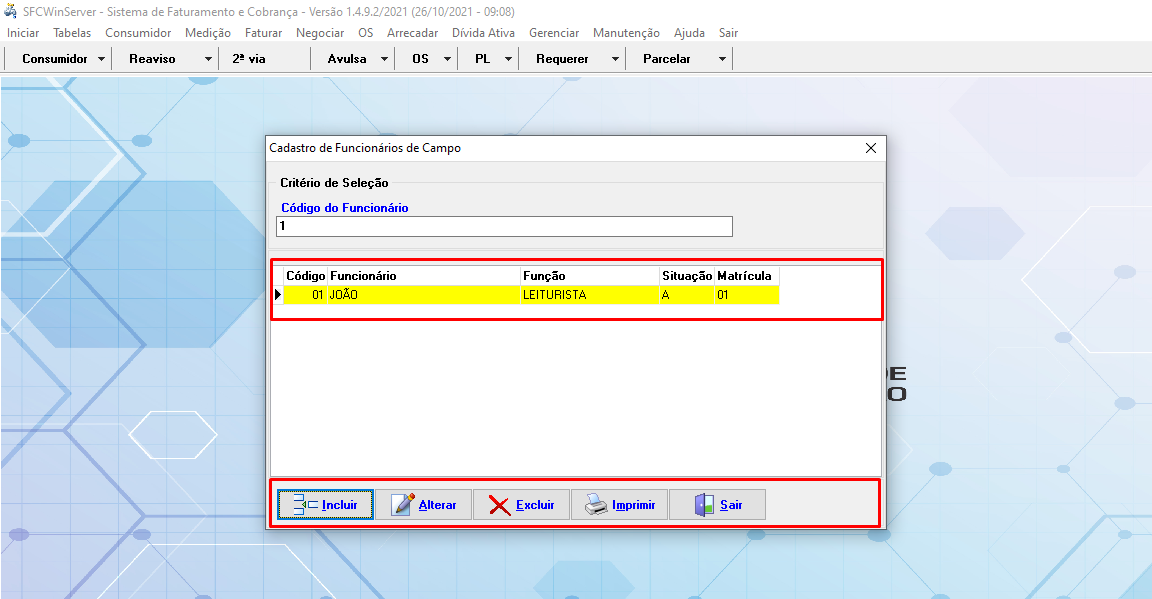Click the OS toolbar button
This screenshot has height=599, width=1152.
click(x=420, y=59)
